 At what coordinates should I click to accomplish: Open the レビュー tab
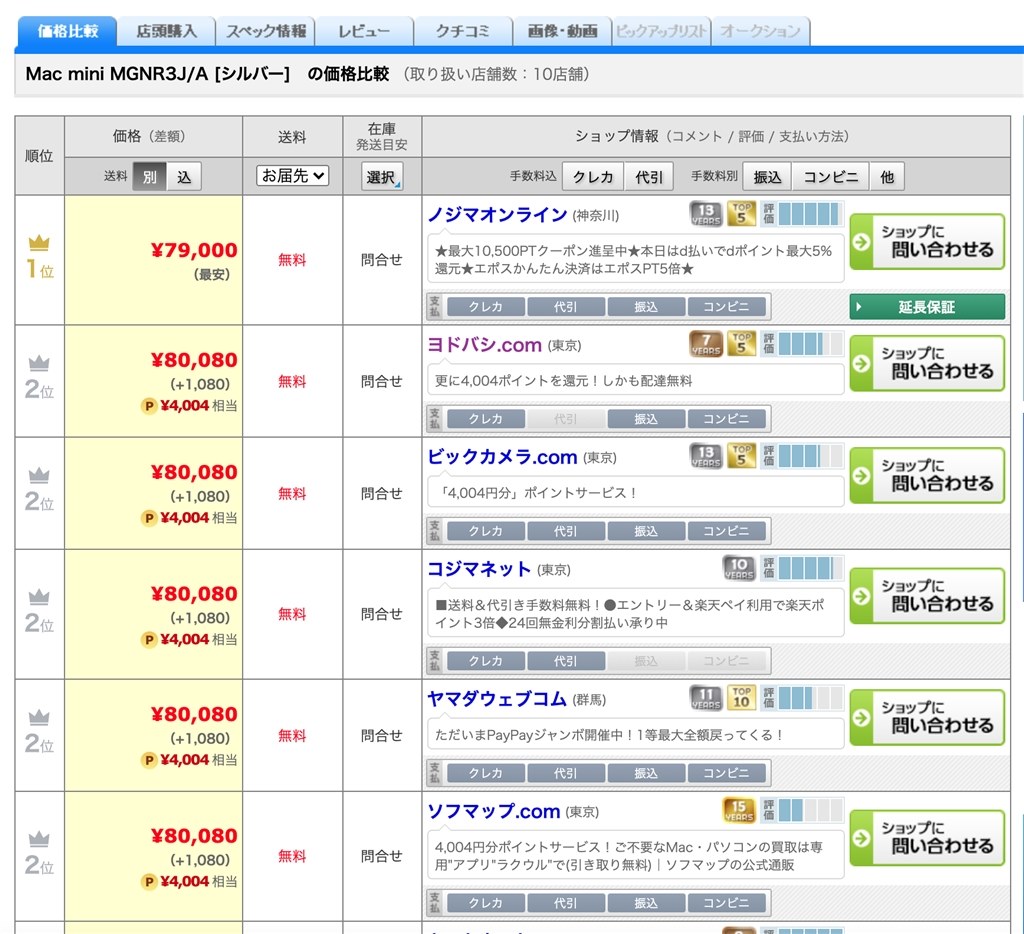[x=364, y=31]
